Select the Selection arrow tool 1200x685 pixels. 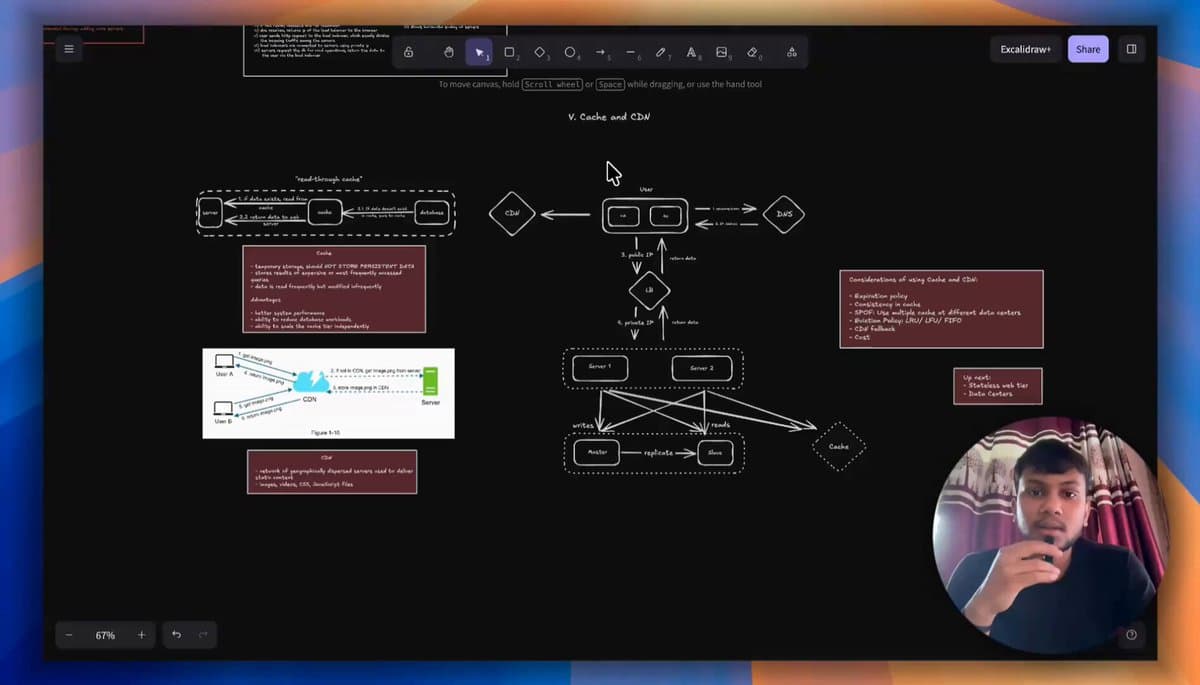[x=479, y=52]
